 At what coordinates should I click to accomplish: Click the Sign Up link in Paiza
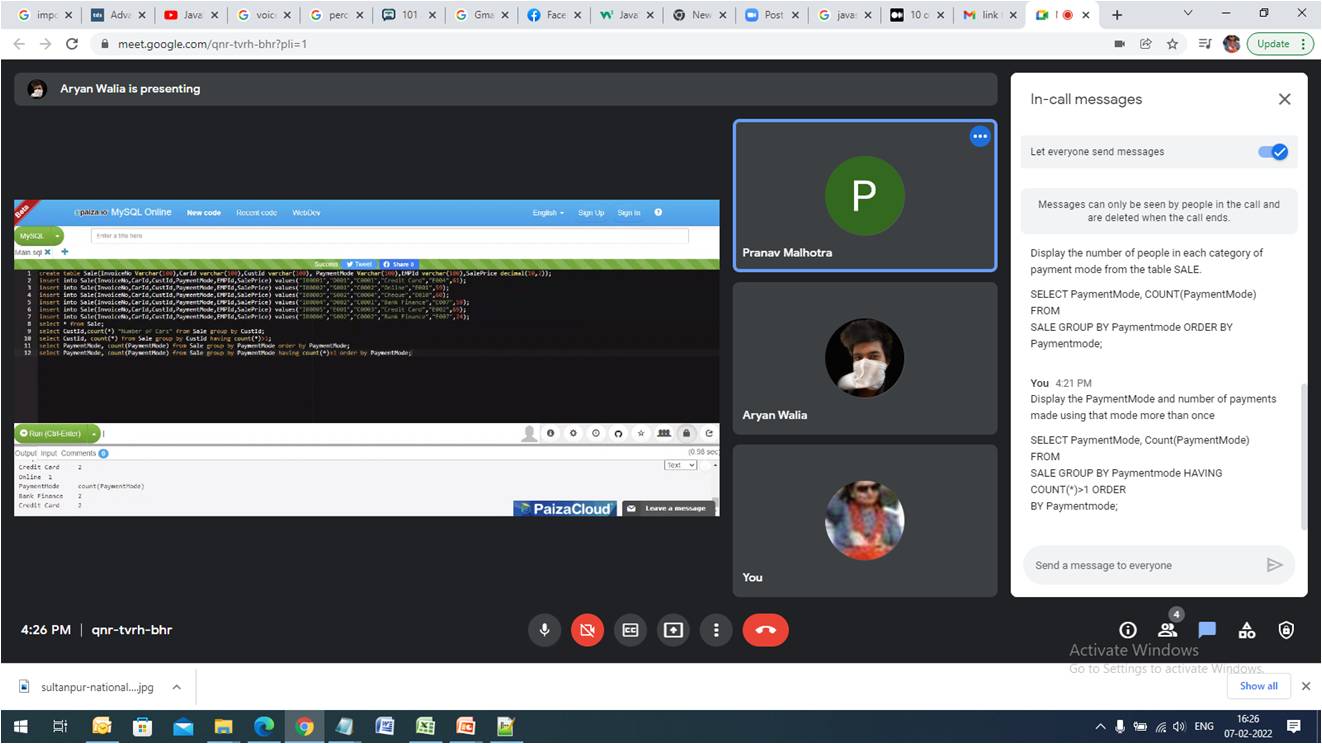tap(591, 213)
